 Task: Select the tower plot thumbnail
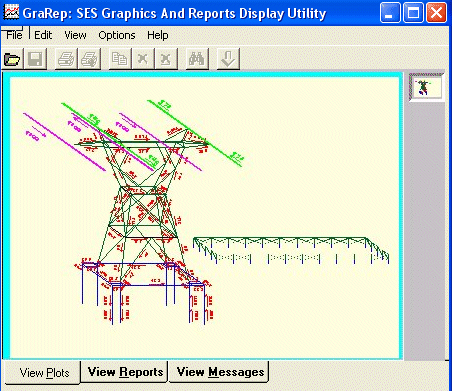pos(426,87)
